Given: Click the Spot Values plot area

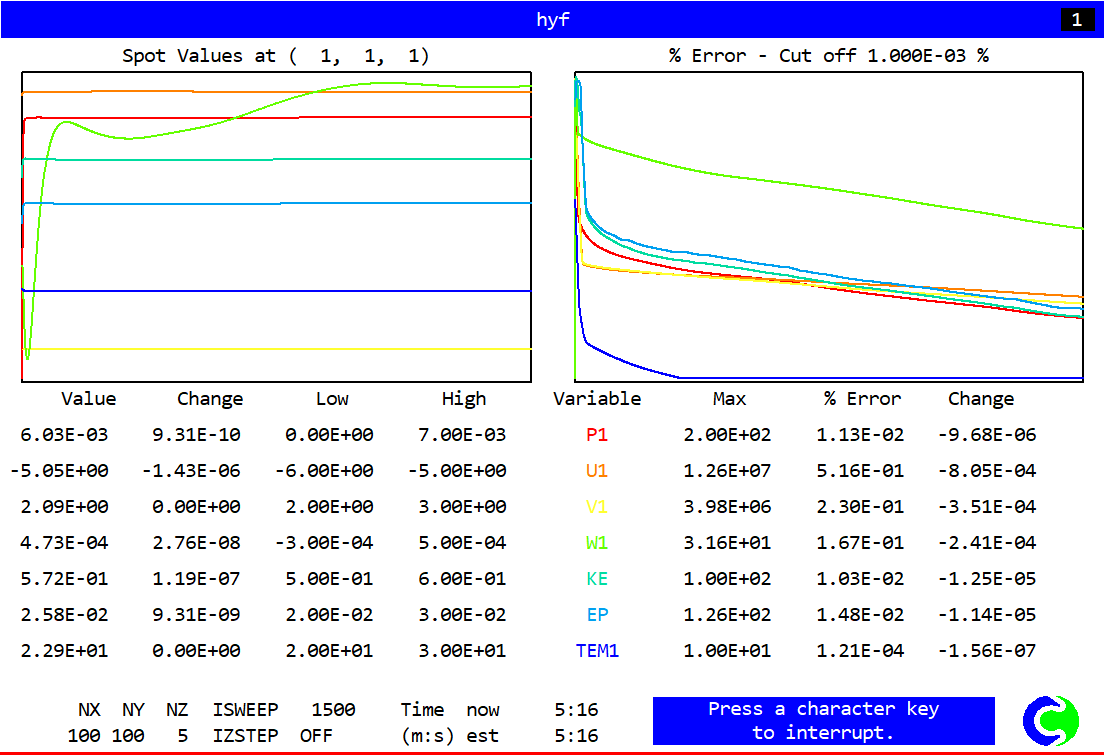Looking at the screenshot, I should 276,227.
